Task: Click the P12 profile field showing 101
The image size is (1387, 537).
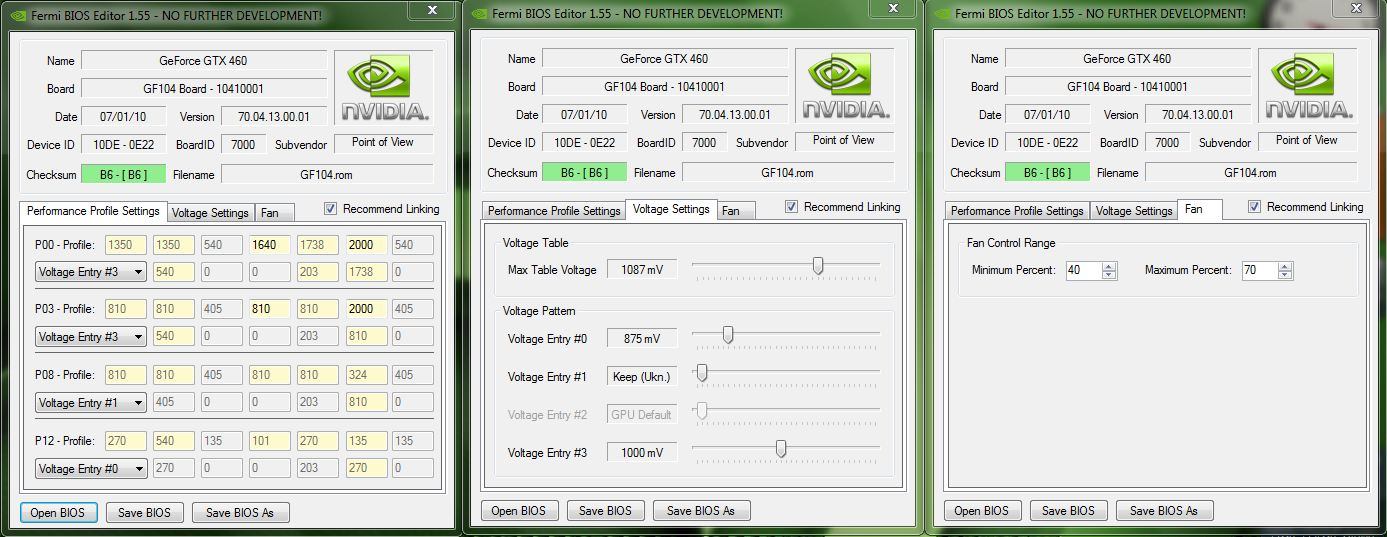Action: pos(270,441)
